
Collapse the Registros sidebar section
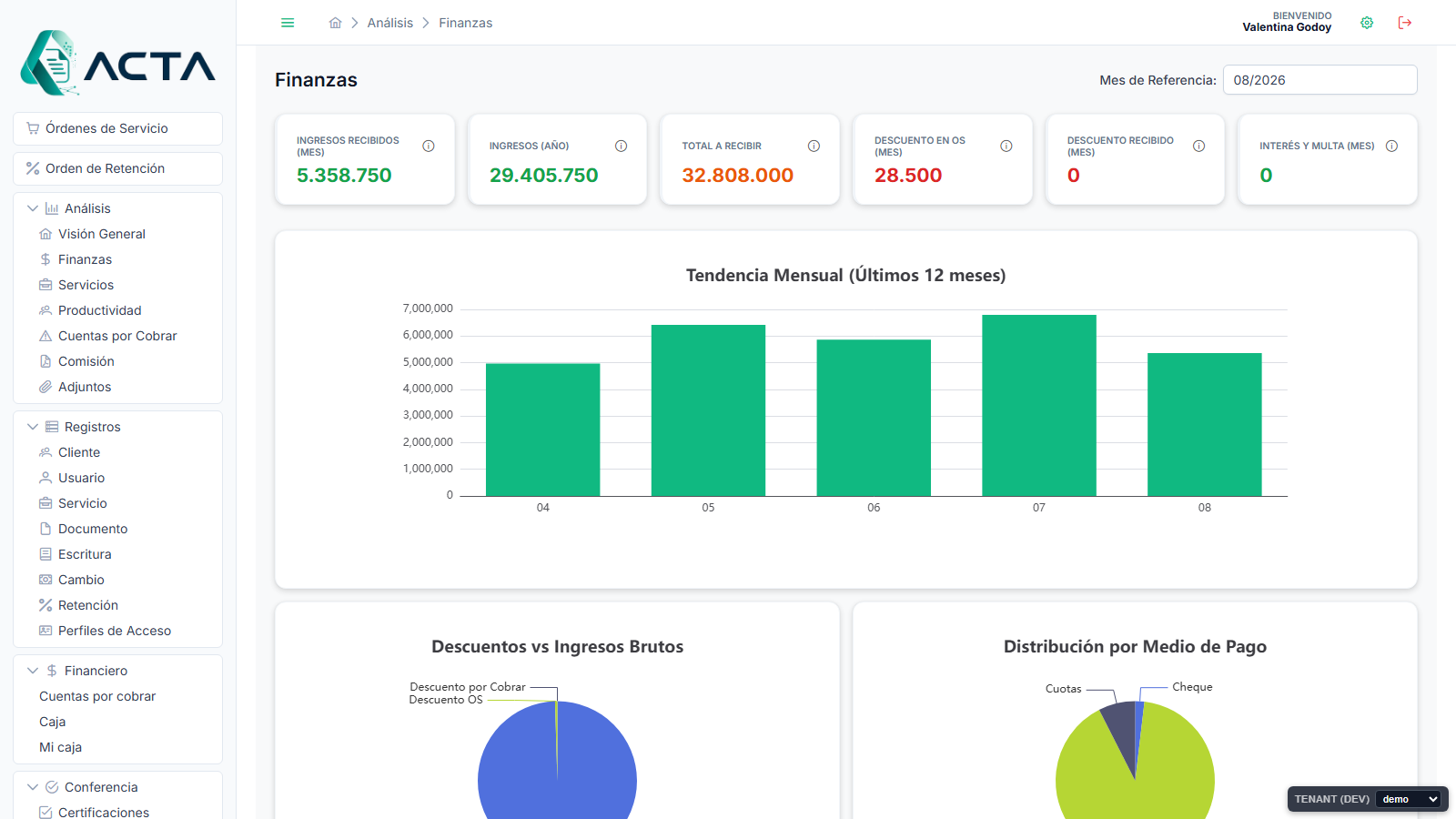(33, 427)
